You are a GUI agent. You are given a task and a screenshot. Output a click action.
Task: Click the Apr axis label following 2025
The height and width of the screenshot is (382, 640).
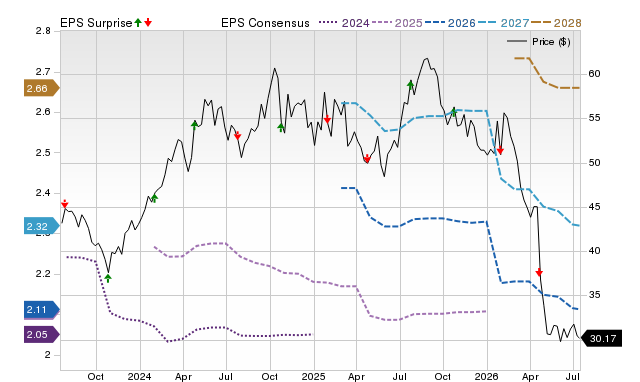[356, 376]
